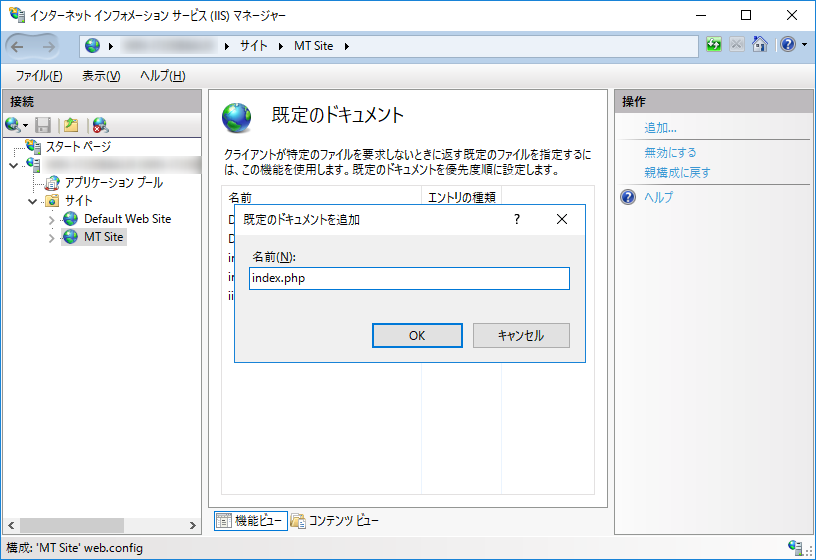Viewport: 816px width, 560px height.
Task: Click the up-folder icon in connections toolbar
Action: (x=71, y=125)
